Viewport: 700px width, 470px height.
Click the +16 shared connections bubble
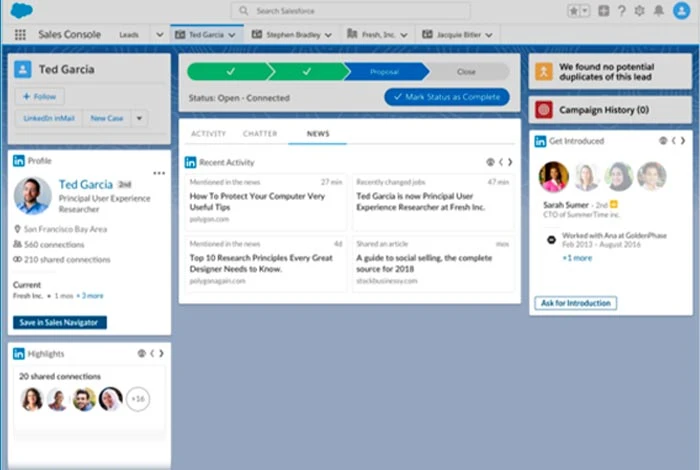click(x=138, y=399)
